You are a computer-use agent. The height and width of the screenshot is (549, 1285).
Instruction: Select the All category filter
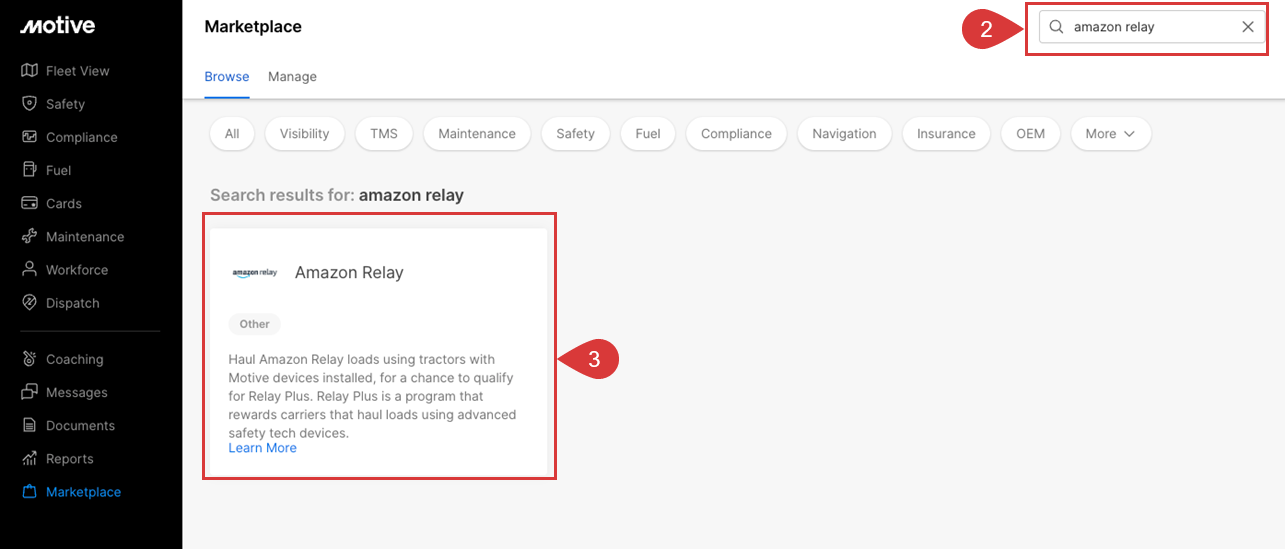pos(232,133)
